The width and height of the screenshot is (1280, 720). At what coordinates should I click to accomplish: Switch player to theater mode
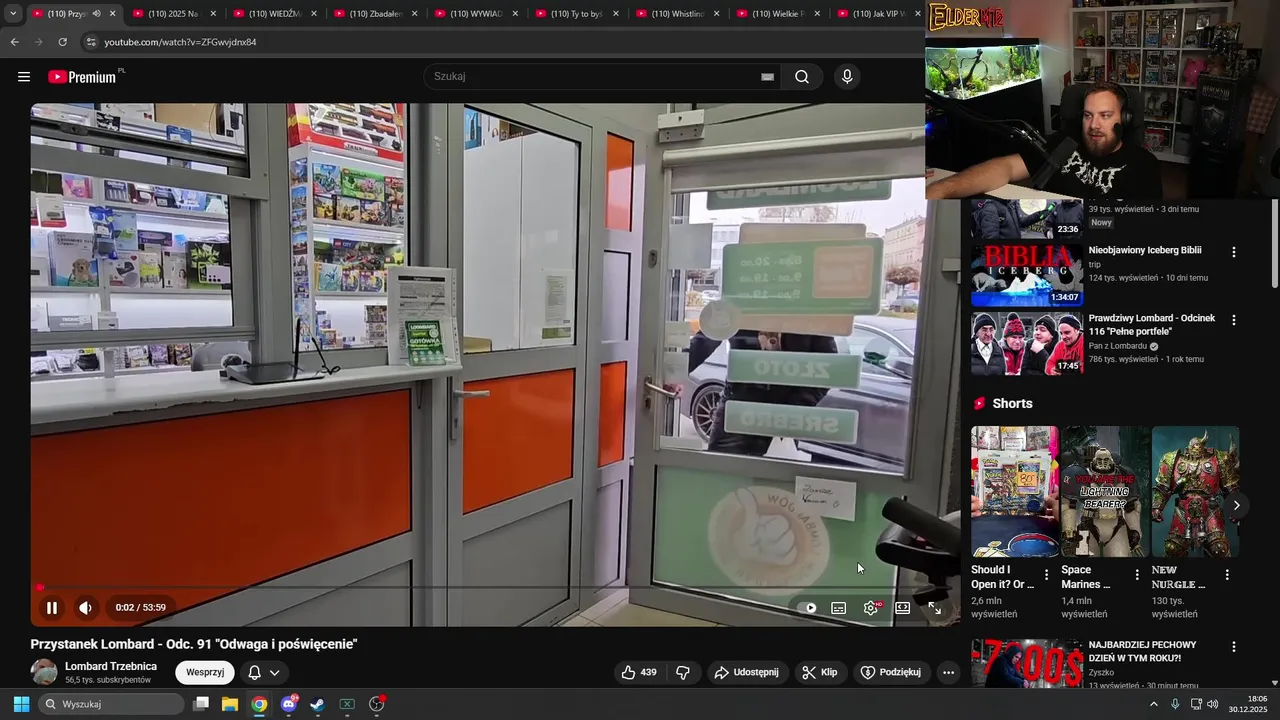click(903, 608)
